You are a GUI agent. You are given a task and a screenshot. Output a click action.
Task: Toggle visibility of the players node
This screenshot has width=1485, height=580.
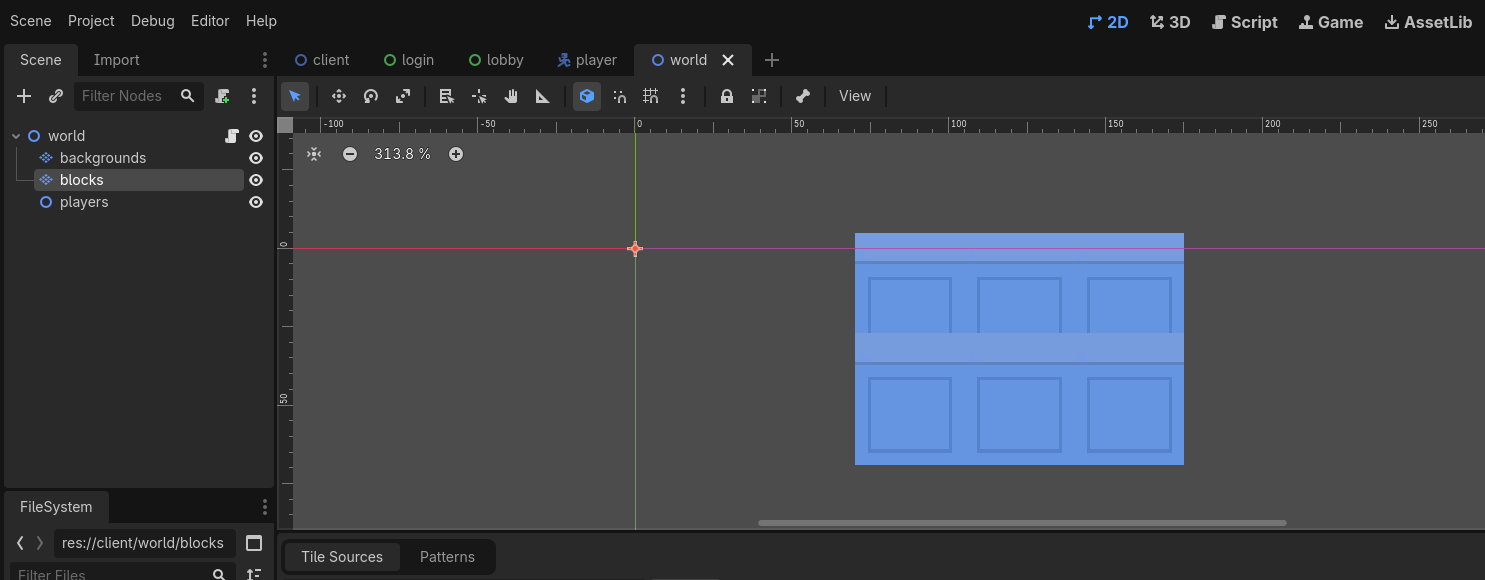point(256,202)
